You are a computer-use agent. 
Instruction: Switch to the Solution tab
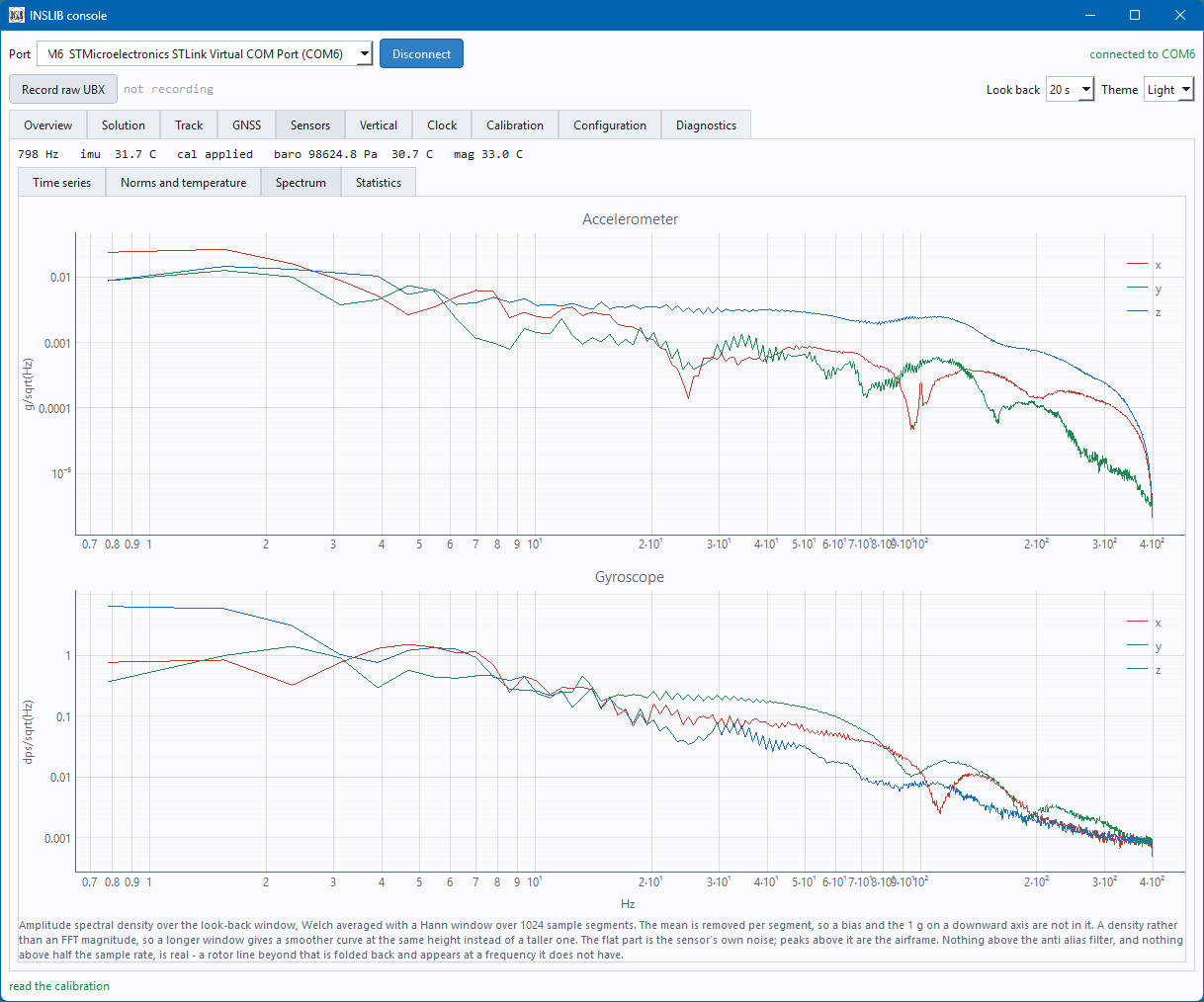pos(124,125)
